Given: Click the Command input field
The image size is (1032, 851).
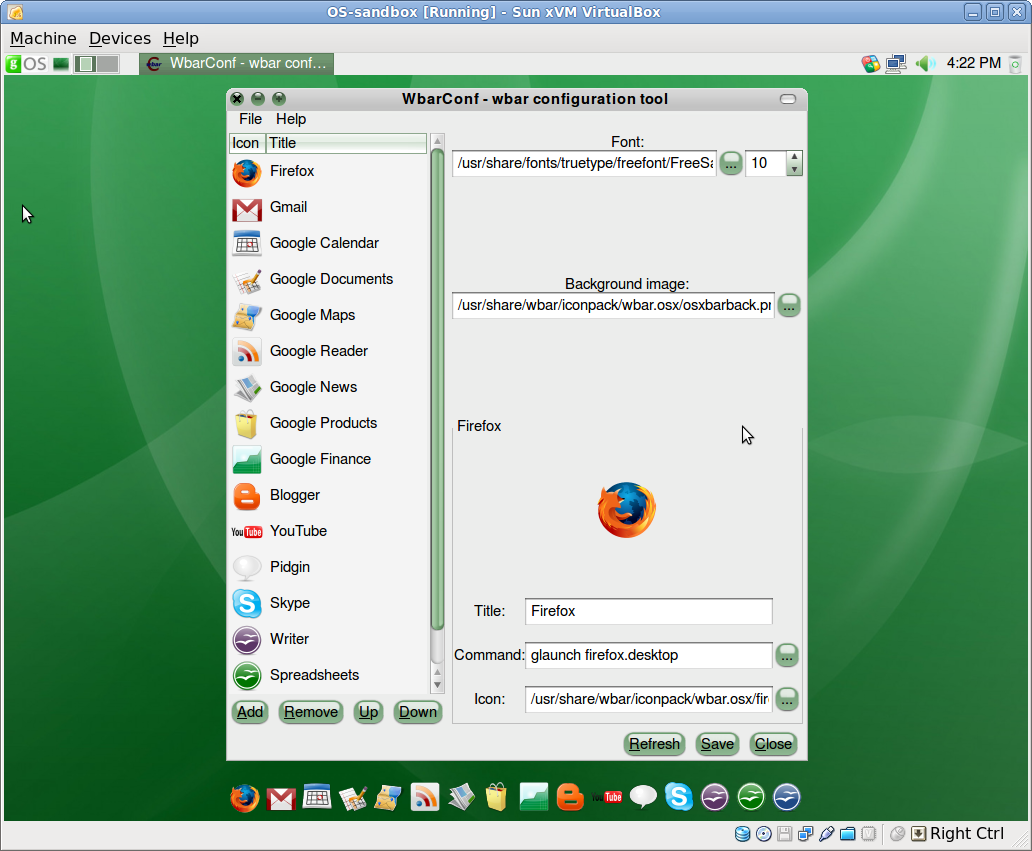Looking at the screenshot, I should pos(648,656).
